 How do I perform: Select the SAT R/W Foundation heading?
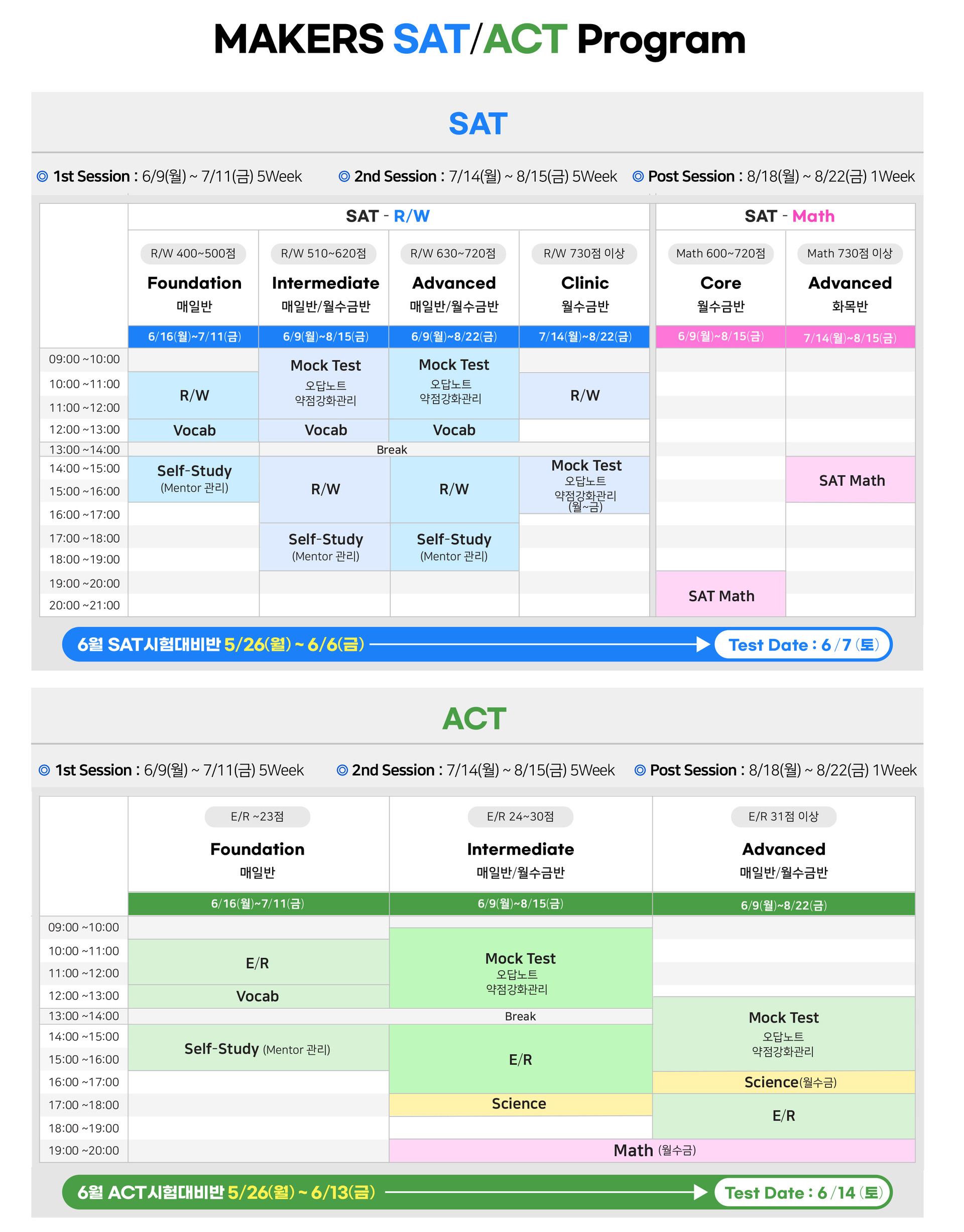pos(194,283)
